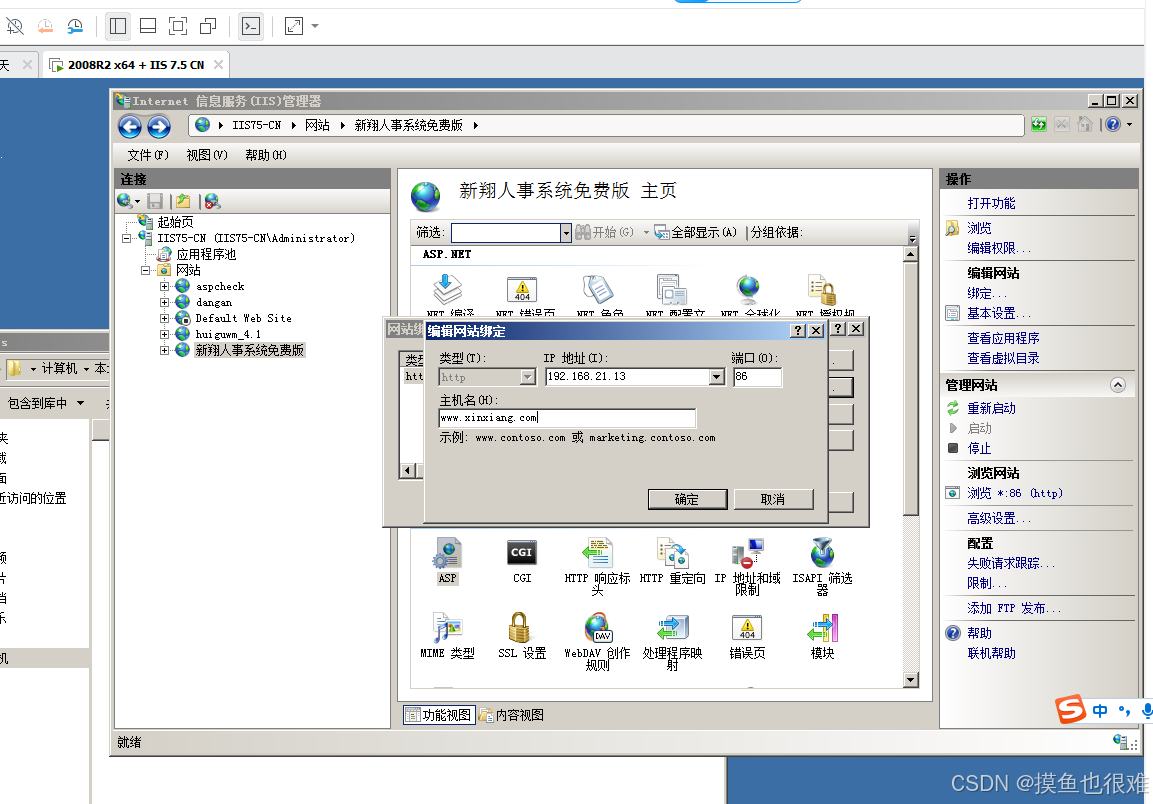Open the 文件(F) menu
Image resolution: width=1153 pixels, height=804 pixels.
pos(148,155)
